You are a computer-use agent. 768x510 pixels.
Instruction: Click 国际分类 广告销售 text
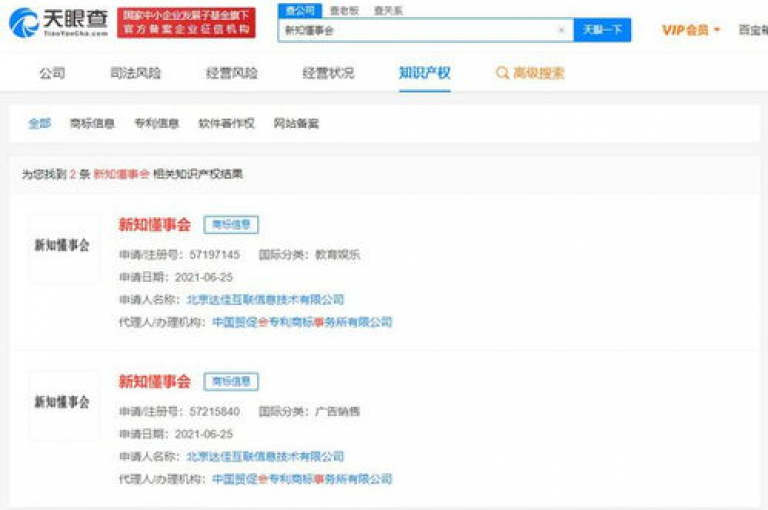(x=310, y=412)
